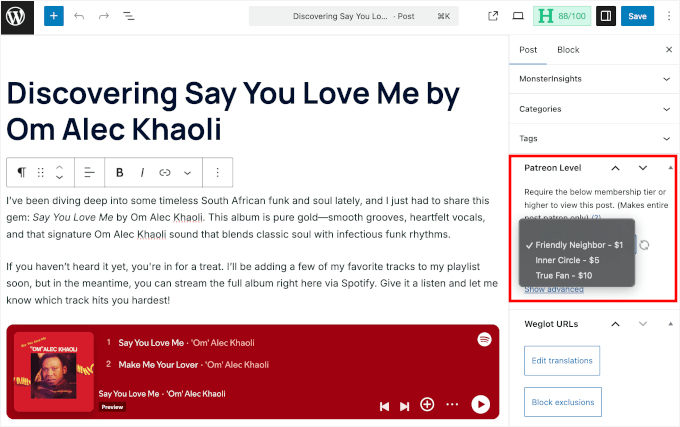Click the Show advanced link

554,290
